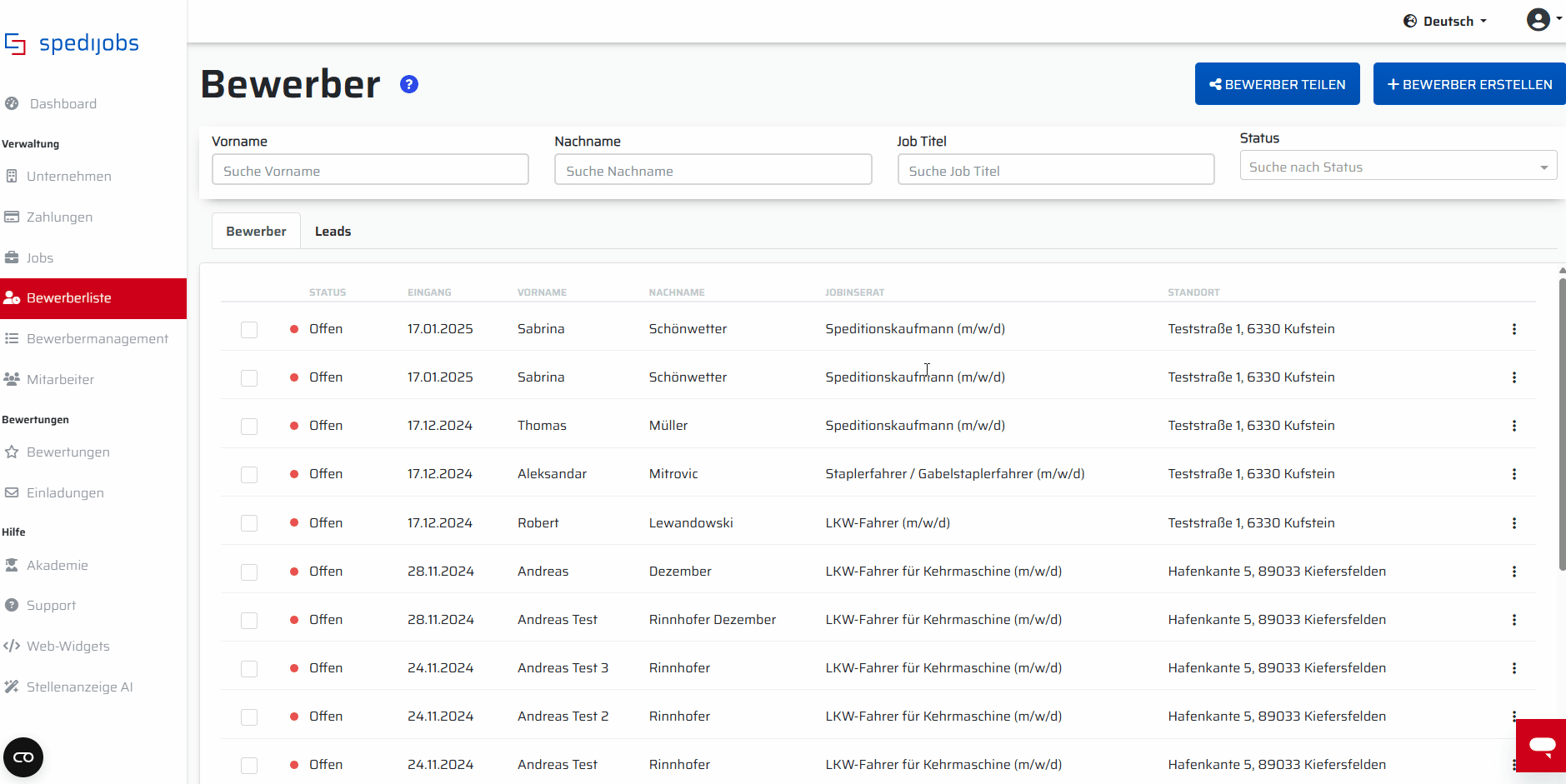The image size is (1566, 784).
Task: Expand the Suche nach Status dropdown
Action: pyautogui.click(x=1398, y=167)
